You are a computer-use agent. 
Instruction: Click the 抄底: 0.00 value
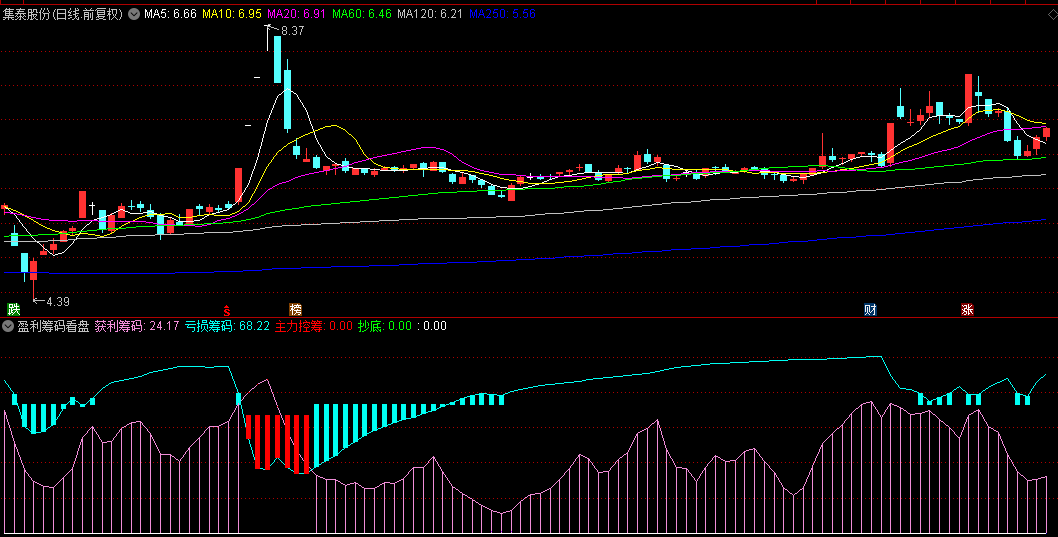[x=385, y=327]
